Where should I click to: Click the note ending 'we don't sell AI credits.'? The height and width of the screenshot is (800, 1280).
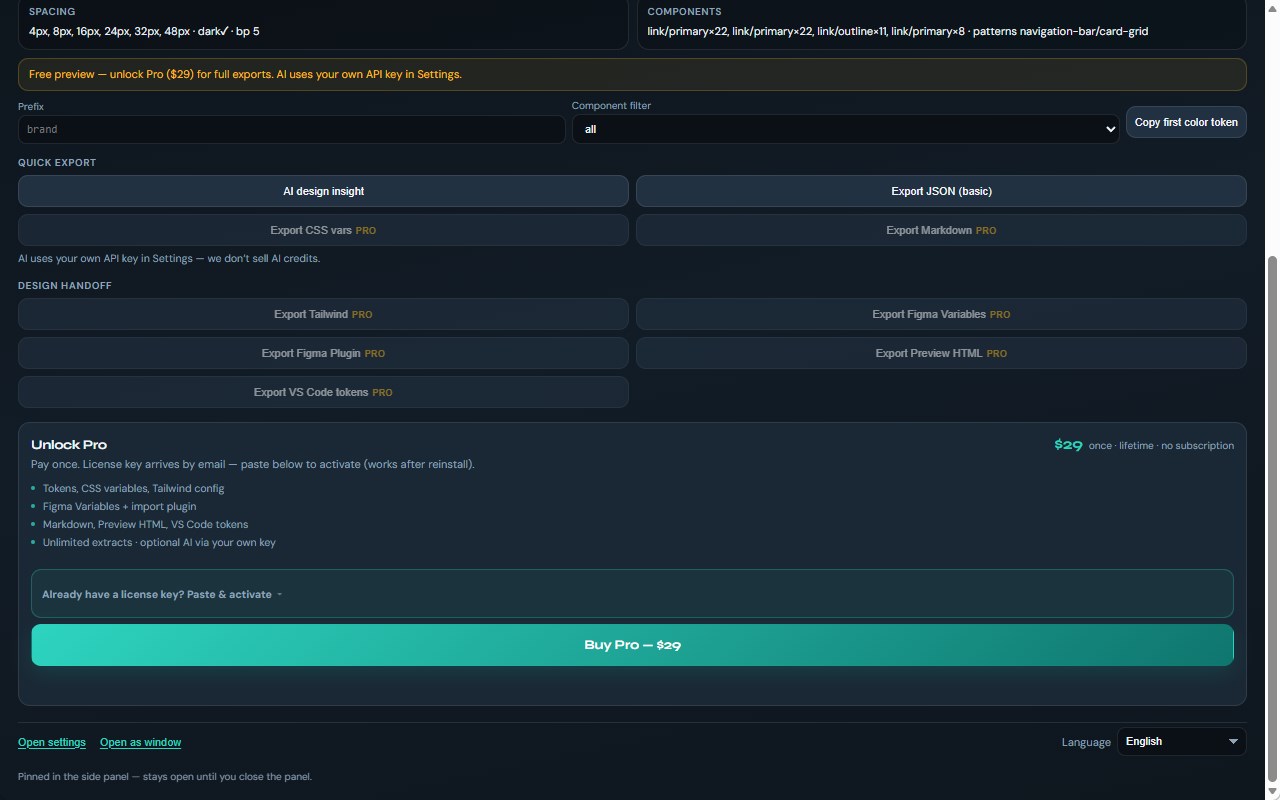coord(169,258)
